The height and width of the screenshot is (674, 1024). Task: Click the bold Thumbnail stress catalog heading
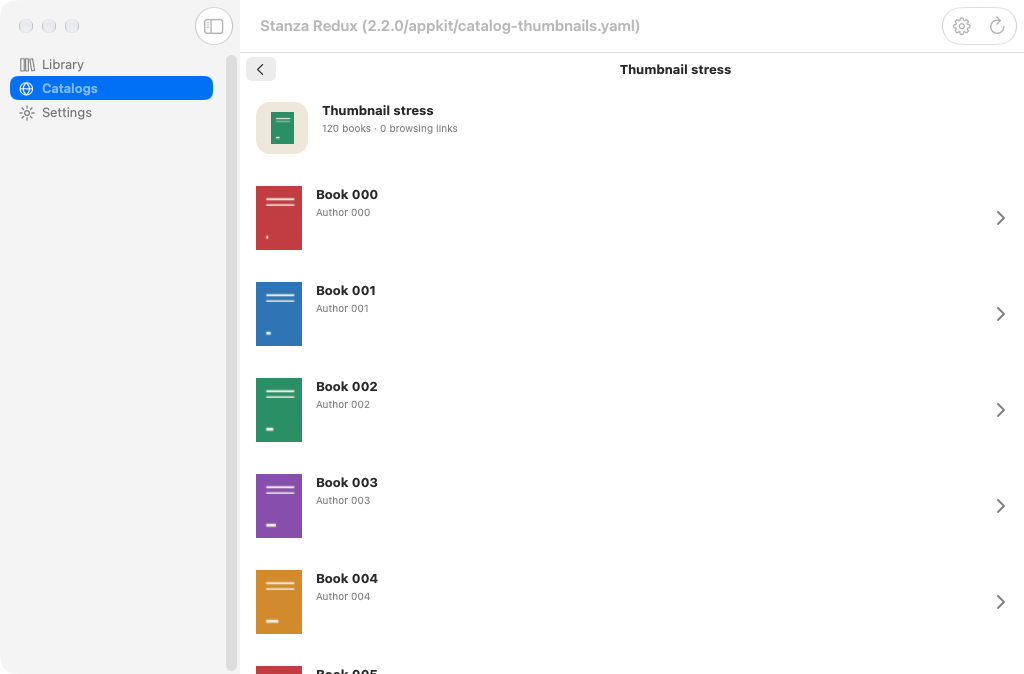377,110
